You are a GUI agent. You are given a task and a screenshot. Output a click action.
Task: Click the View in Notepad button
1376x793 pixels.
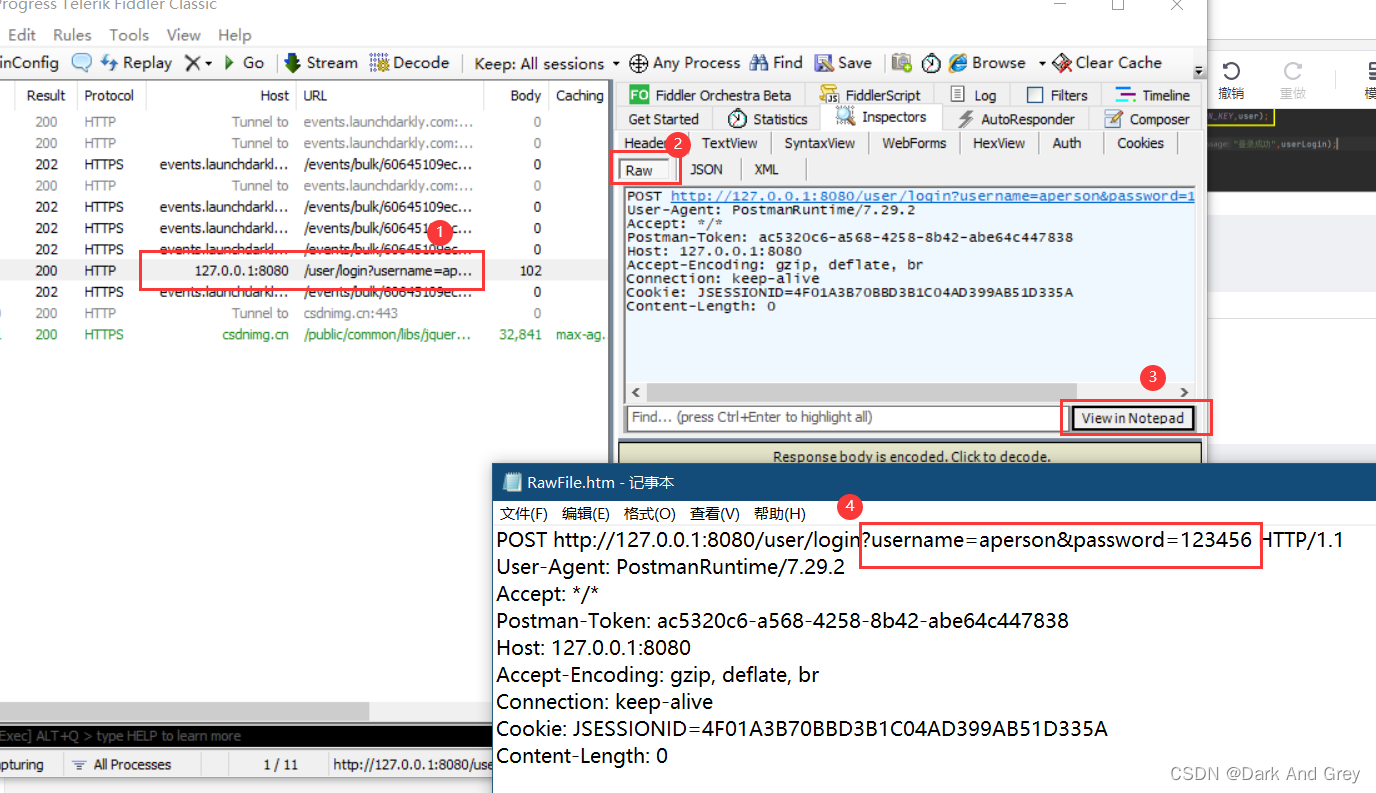[x=1133, y=418]
